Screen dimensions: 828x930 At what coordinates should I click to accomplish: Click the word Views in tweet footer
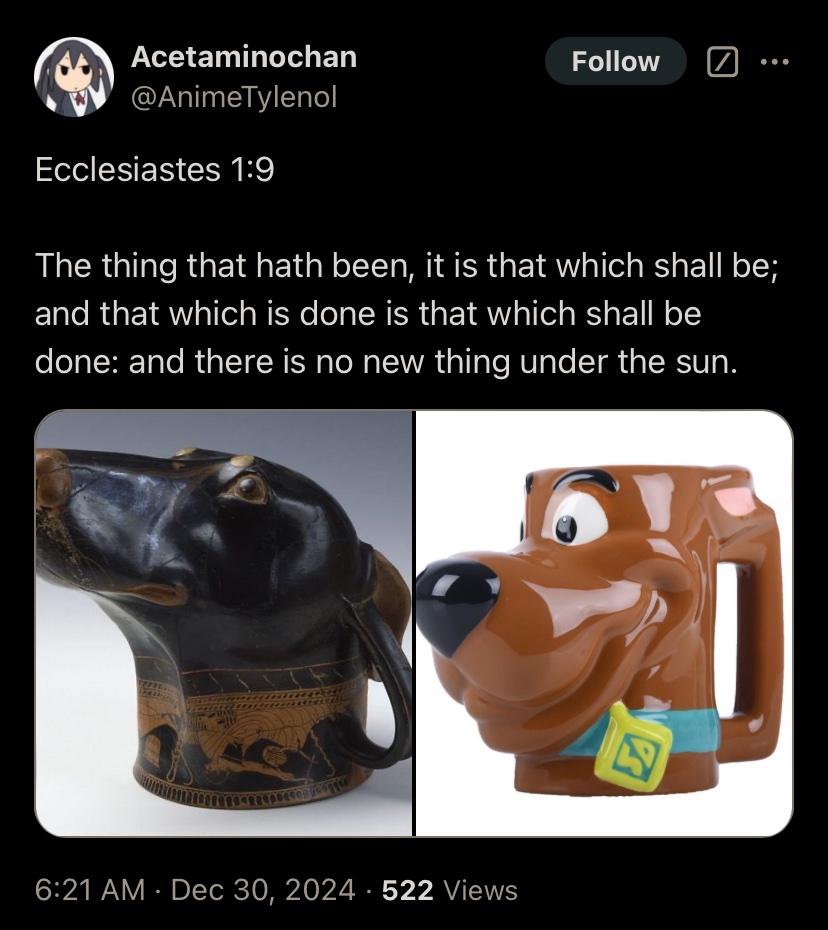pos(481,890)
